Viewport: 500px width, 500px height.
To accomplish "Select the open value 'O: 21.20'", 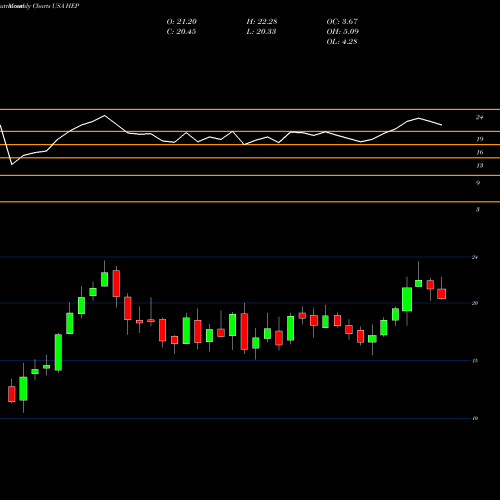I will coord(182,22).
